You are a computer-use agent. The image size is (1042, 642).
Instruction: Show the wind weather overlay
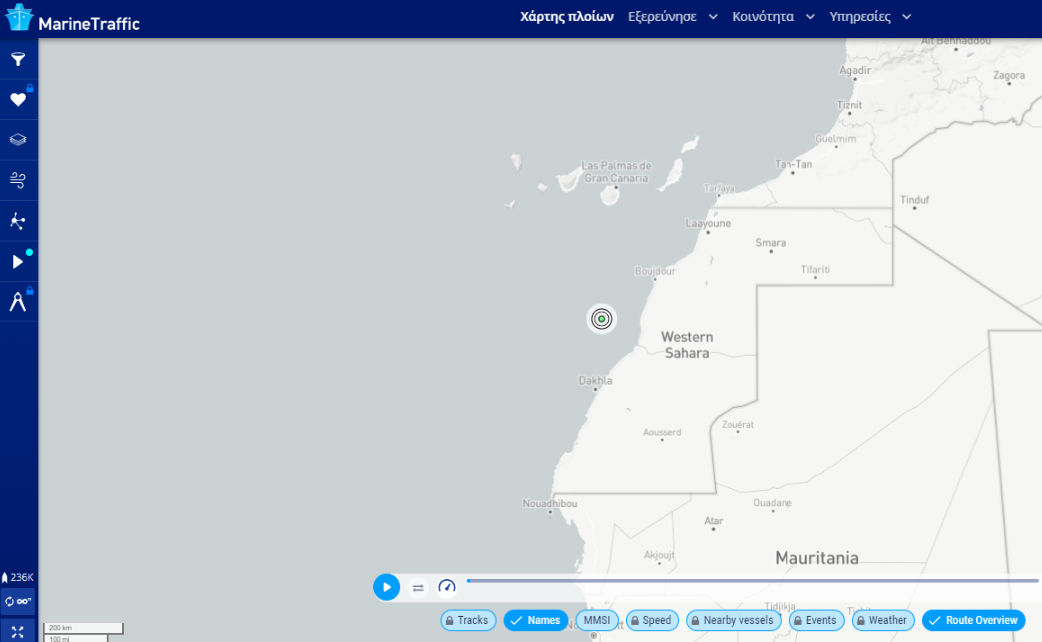(x=18, y=180)
